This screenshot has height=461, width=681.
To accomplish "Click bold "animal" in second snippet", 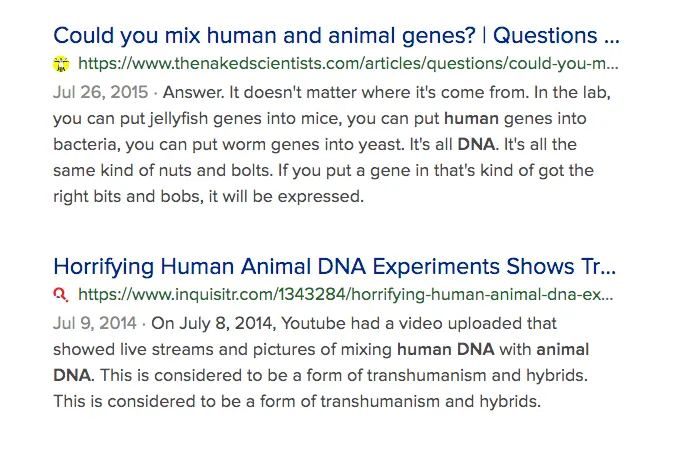I will pyautogui.click(x=562, y=349).
